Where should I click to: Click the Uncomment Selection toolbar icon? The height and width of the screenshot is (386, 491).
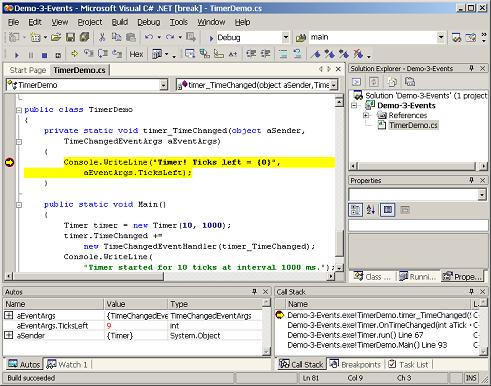(x=297, y=54)
